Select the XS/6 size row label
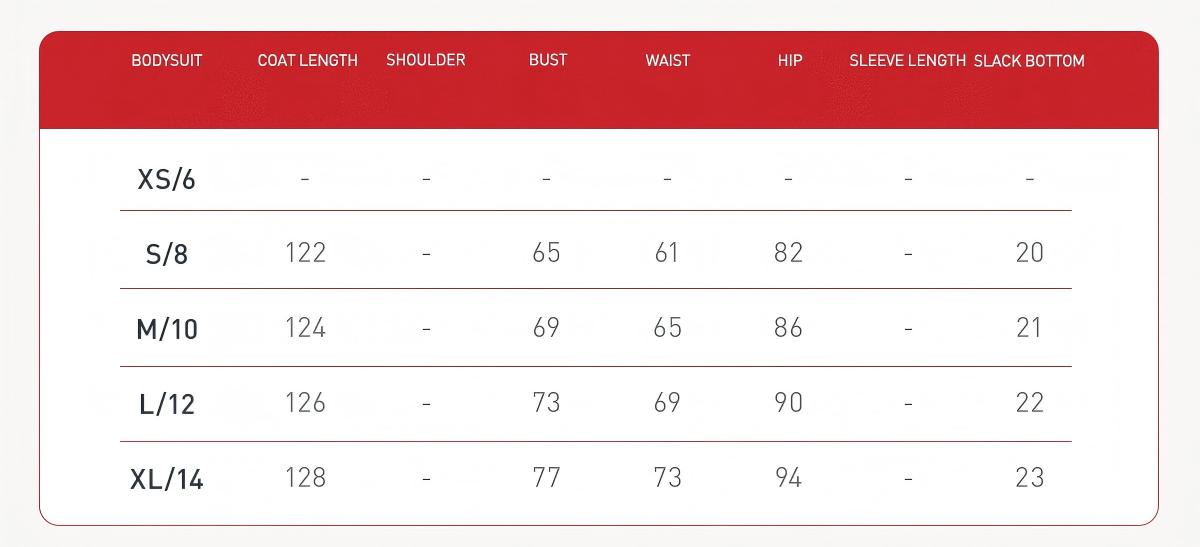Screen dimensions: 1200x547 click(x=166, y=180)
